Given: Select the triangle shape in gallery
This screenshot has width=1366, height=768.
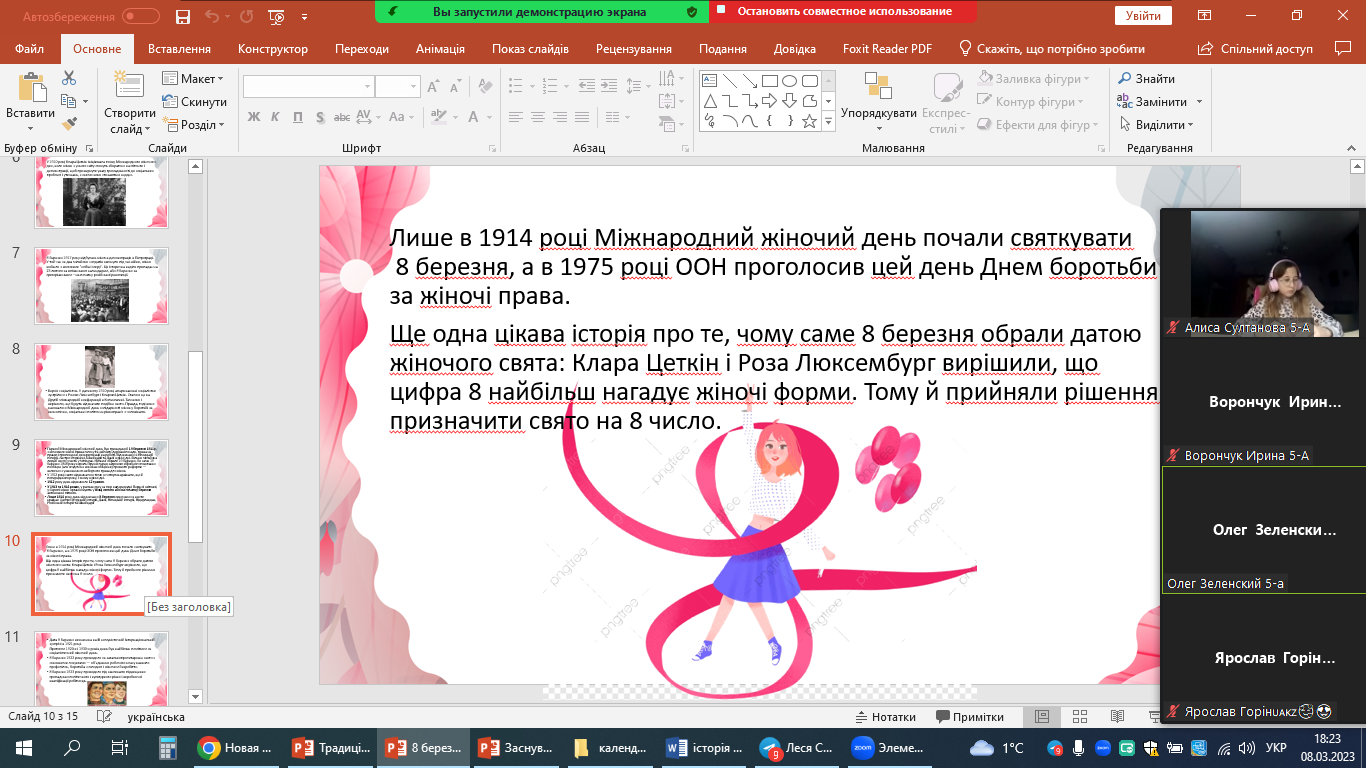Looking at the screenshot, I should click(711, 101).
